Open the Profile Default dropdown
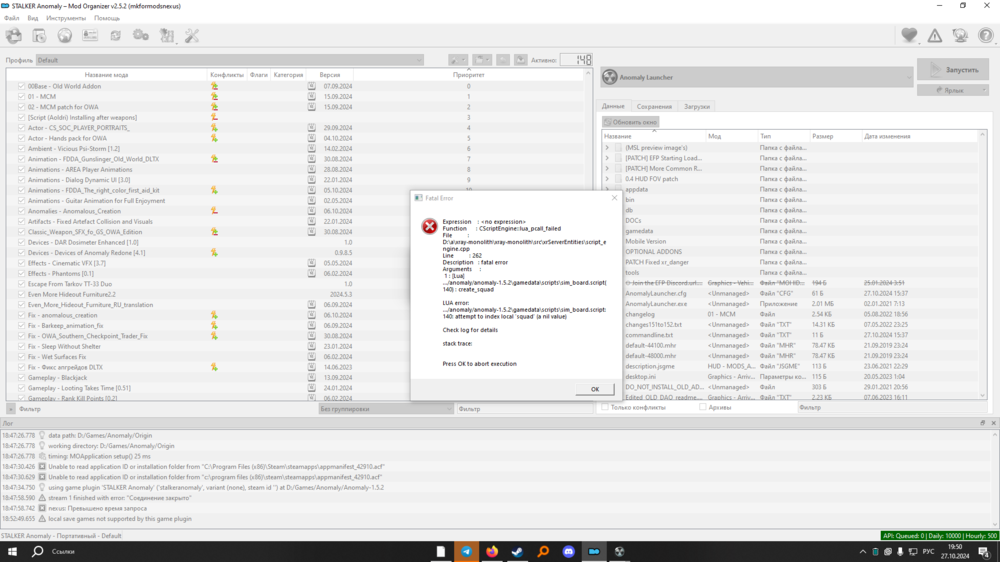 pos(229,60)
